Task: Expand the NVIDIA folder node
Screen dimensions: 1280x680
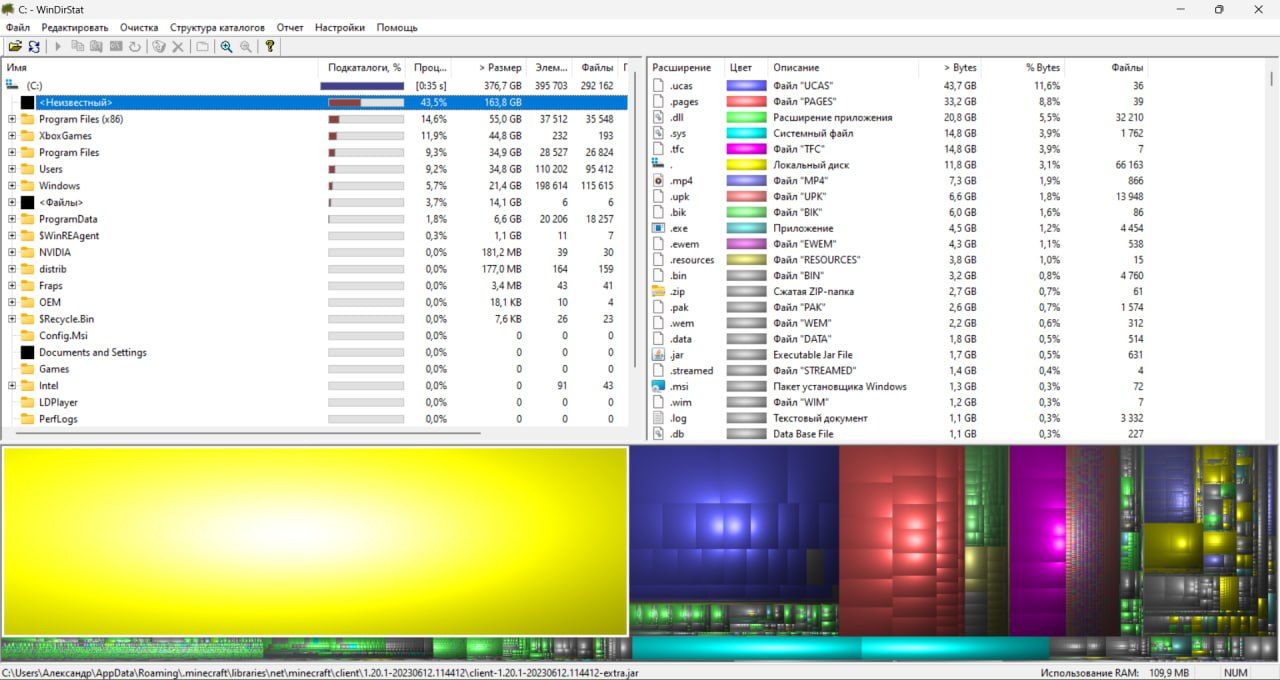Action: [12, 252]
